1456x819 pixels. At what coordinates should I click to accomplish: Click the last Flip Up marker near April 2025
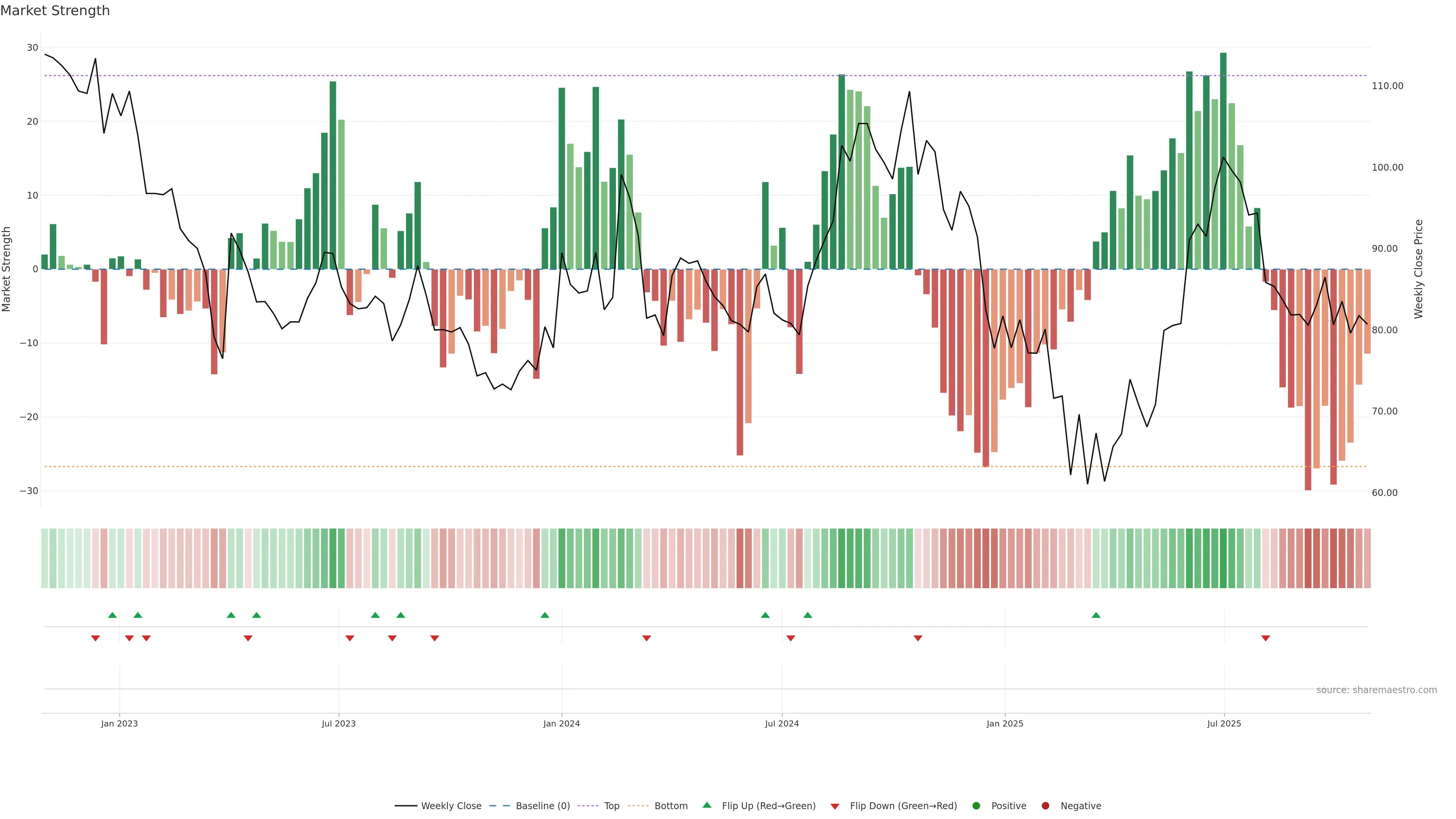coord(1096,615)
